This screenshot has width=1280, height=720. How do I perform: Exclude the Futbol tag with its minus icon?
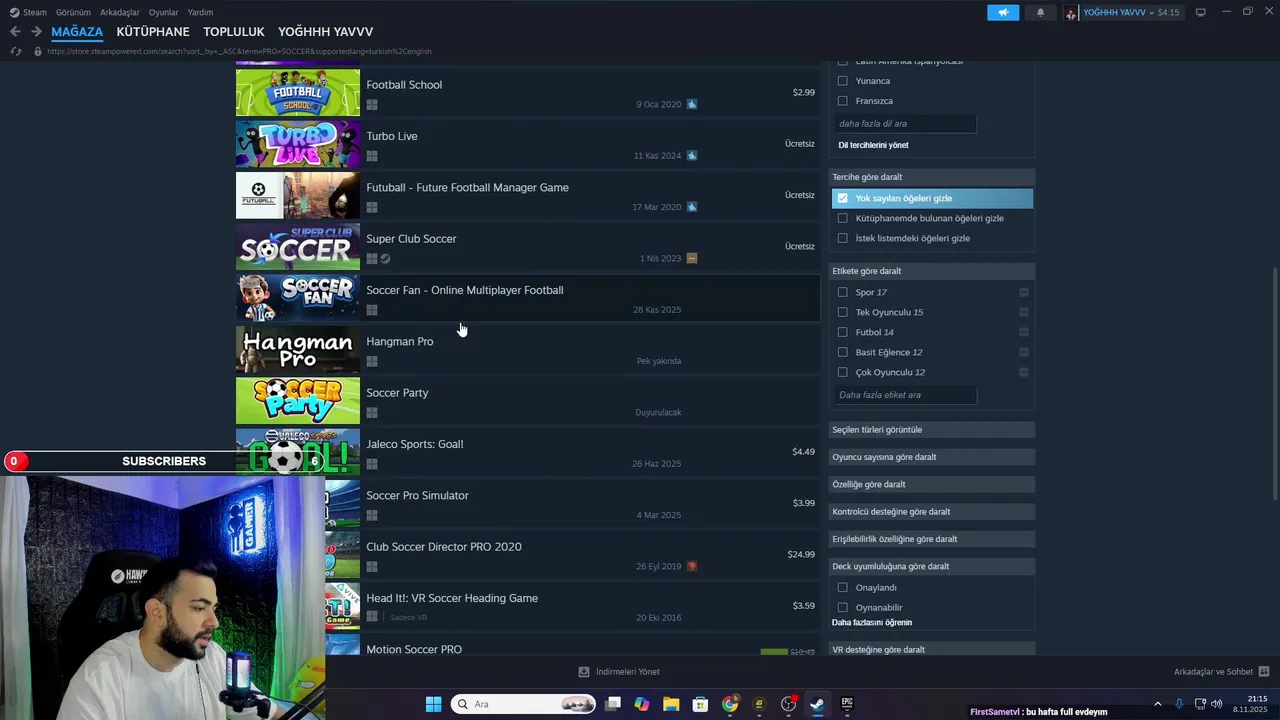tap(1023, 332)
